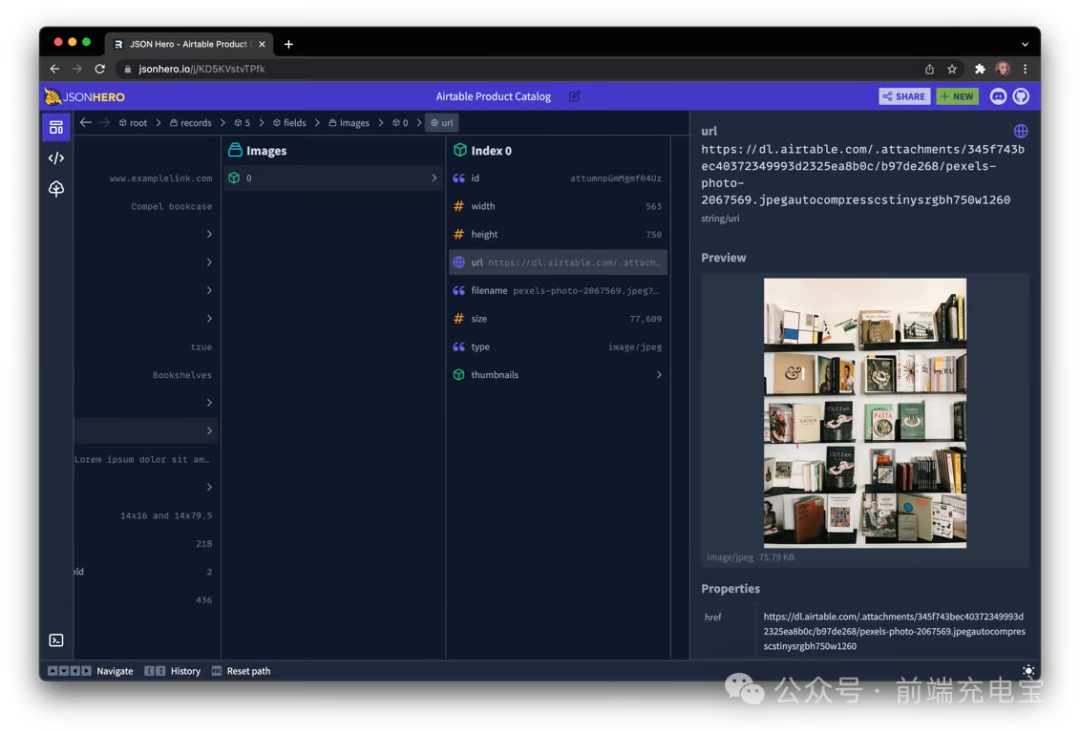The height and width of the screenshot is (733, 1080).
Task: Click the edit pencil beside Airtable Product Catalog
Action: [575, 95]
